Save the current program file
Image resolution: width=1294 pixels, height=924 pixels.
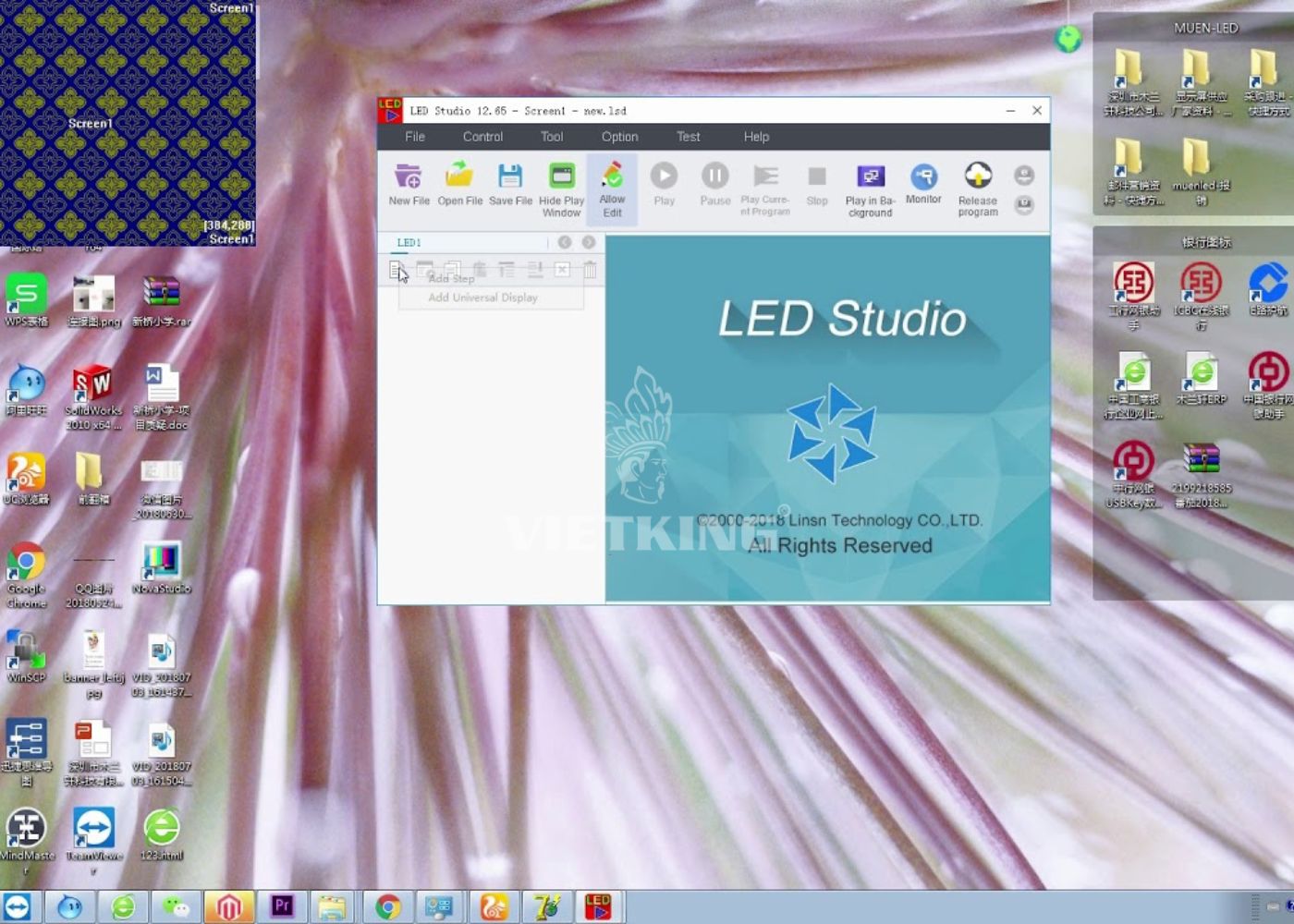click(509, 181)
